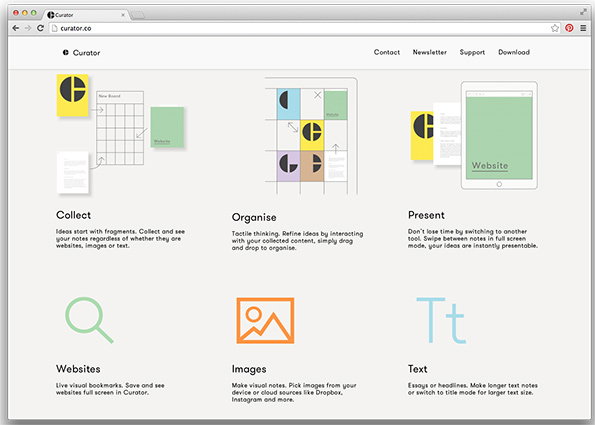
Task: Click the blue Tt Text icon
Action: click(x=441, y=321)
